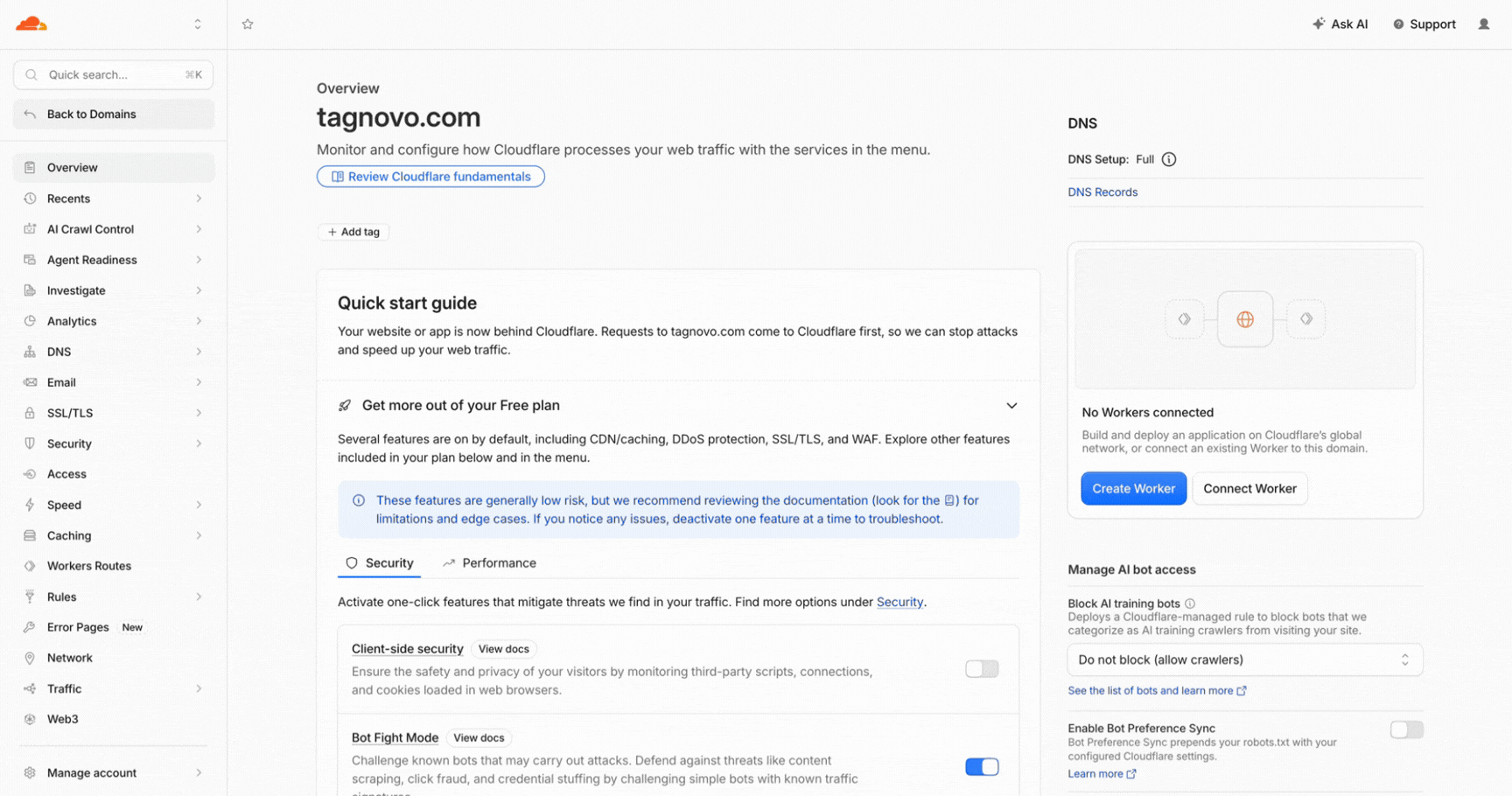Expand the Manage account chevron
The width and height of the screenshot is (1512, 796).
[x=199, y=773]
